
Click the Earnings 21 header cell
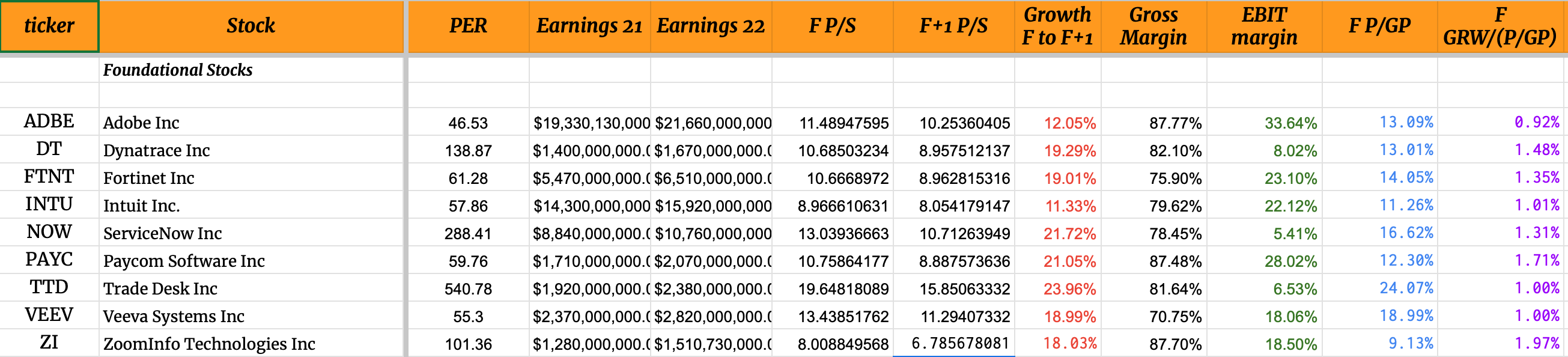pyautogui.click(x=589, y=26)
